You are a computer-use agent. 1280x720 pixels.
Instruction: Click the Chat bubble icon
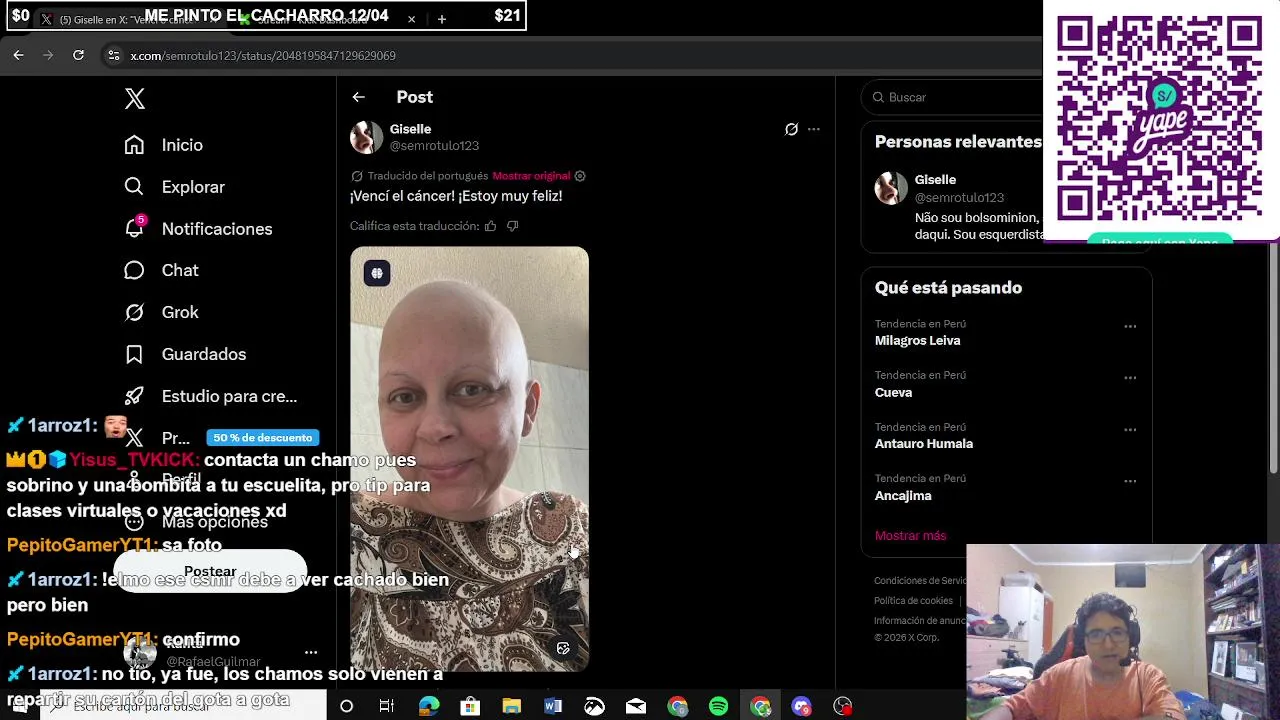click(134, 270)
